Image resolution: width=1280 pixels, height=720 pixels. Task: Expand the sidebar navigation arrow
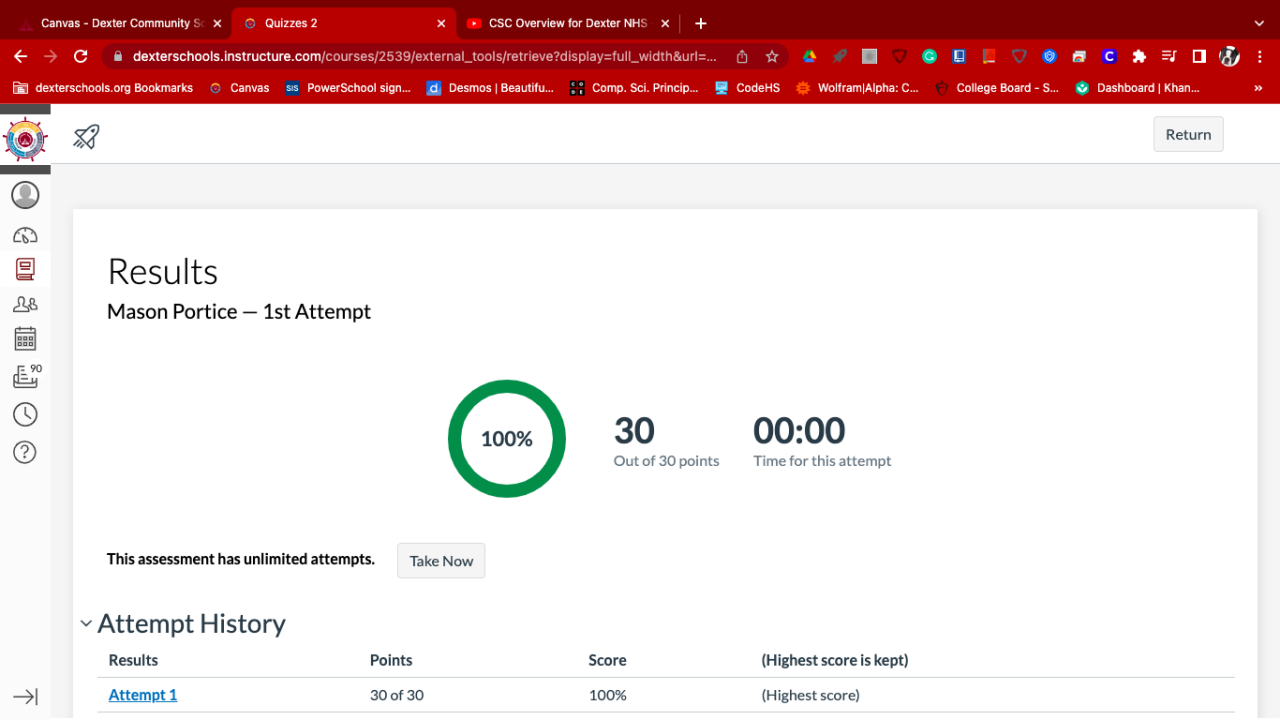coord(25,697)
